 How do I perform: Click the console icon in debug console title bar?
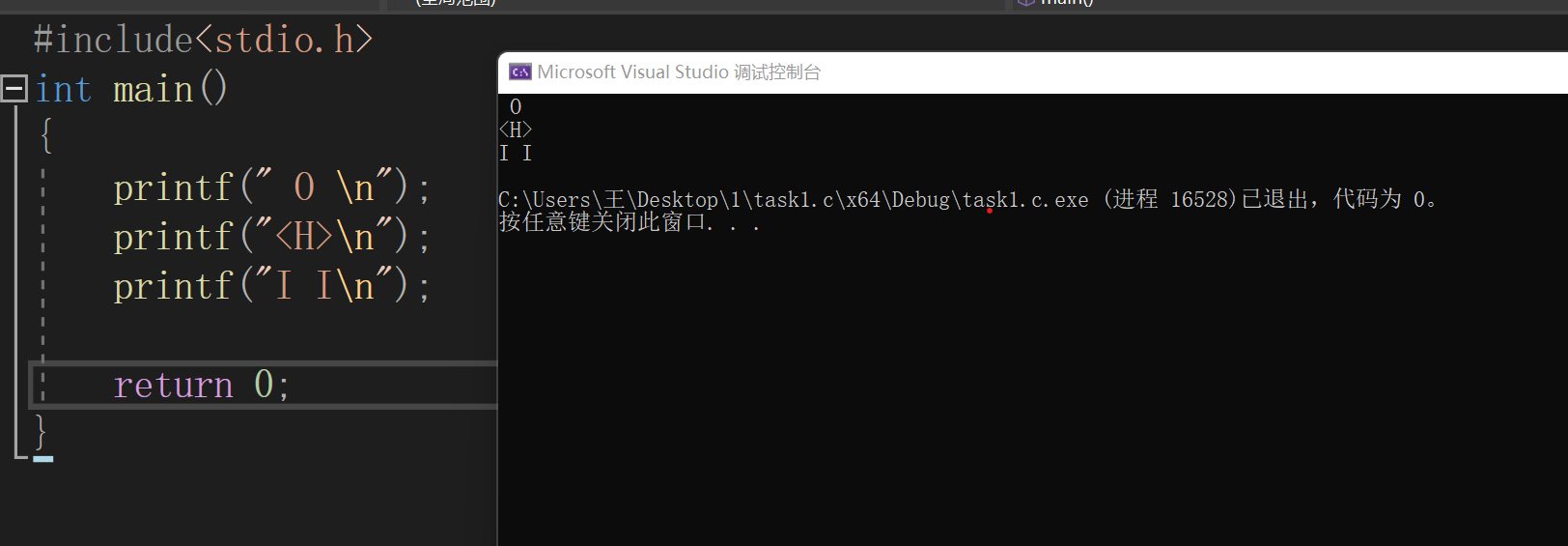(520, 72)
